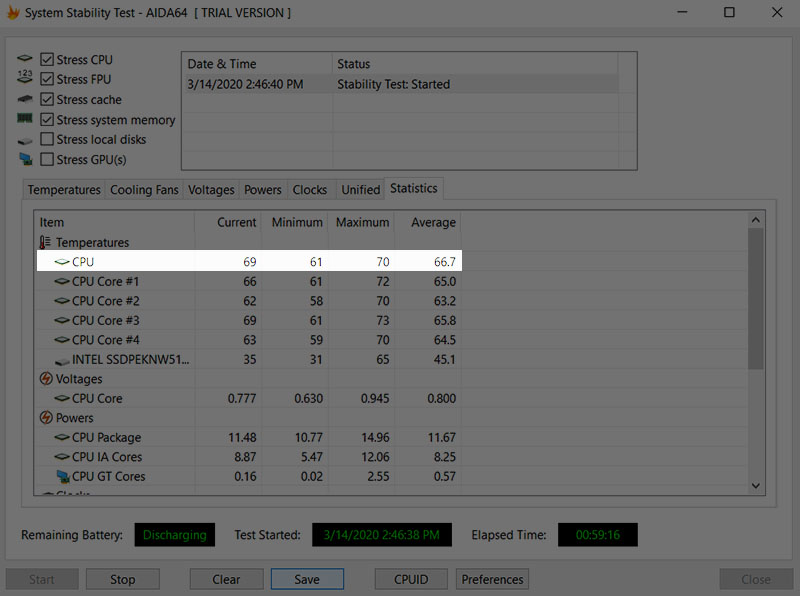
Task: Enable the Stress GPU(s) checkbox
Action: click(47, 159)
